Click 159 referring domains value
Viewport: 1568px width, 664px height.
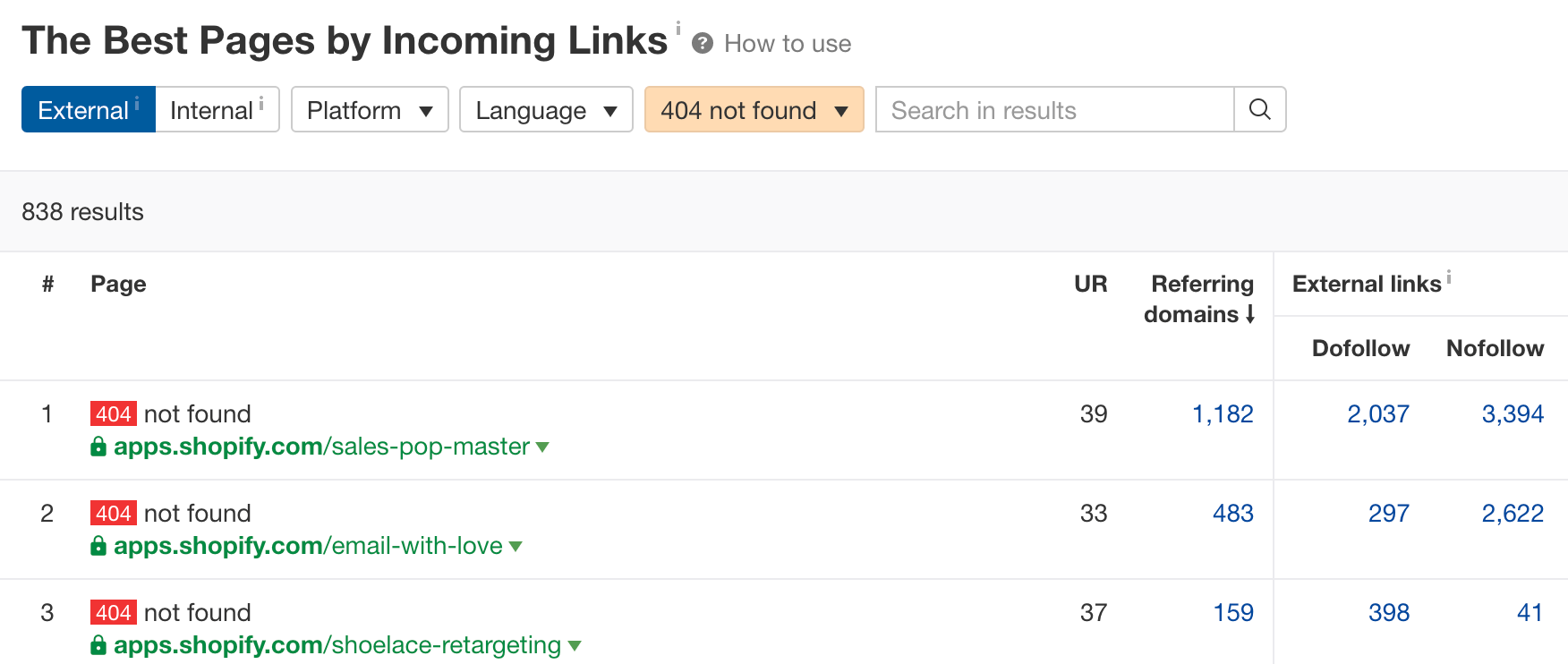tap(1233, 612)
